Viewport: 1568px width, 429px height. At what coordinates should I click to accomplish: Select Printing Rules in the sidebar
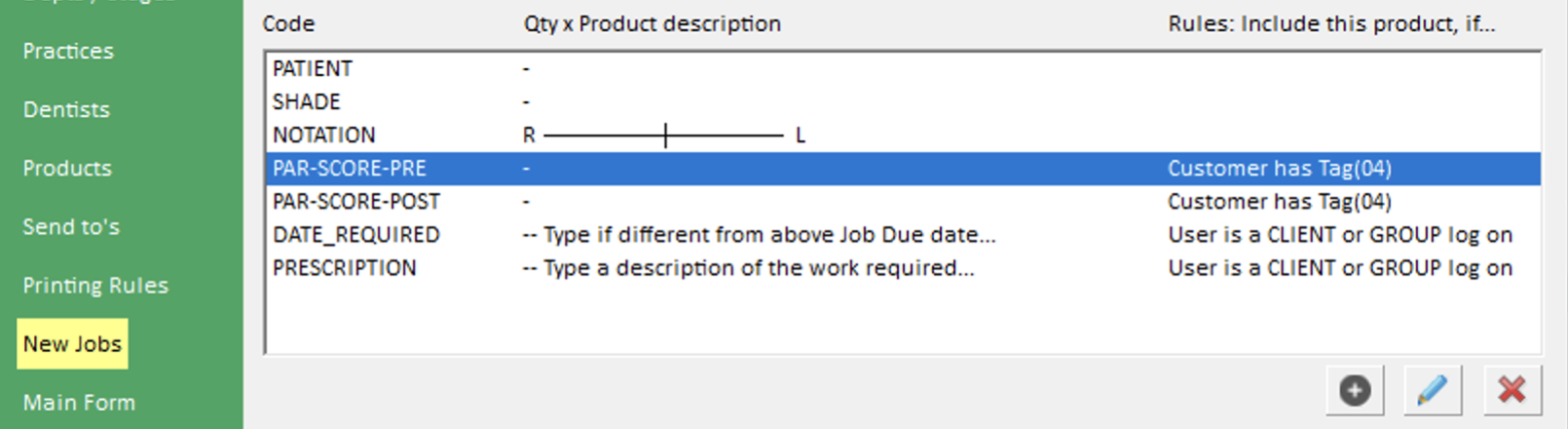(95, 285)
